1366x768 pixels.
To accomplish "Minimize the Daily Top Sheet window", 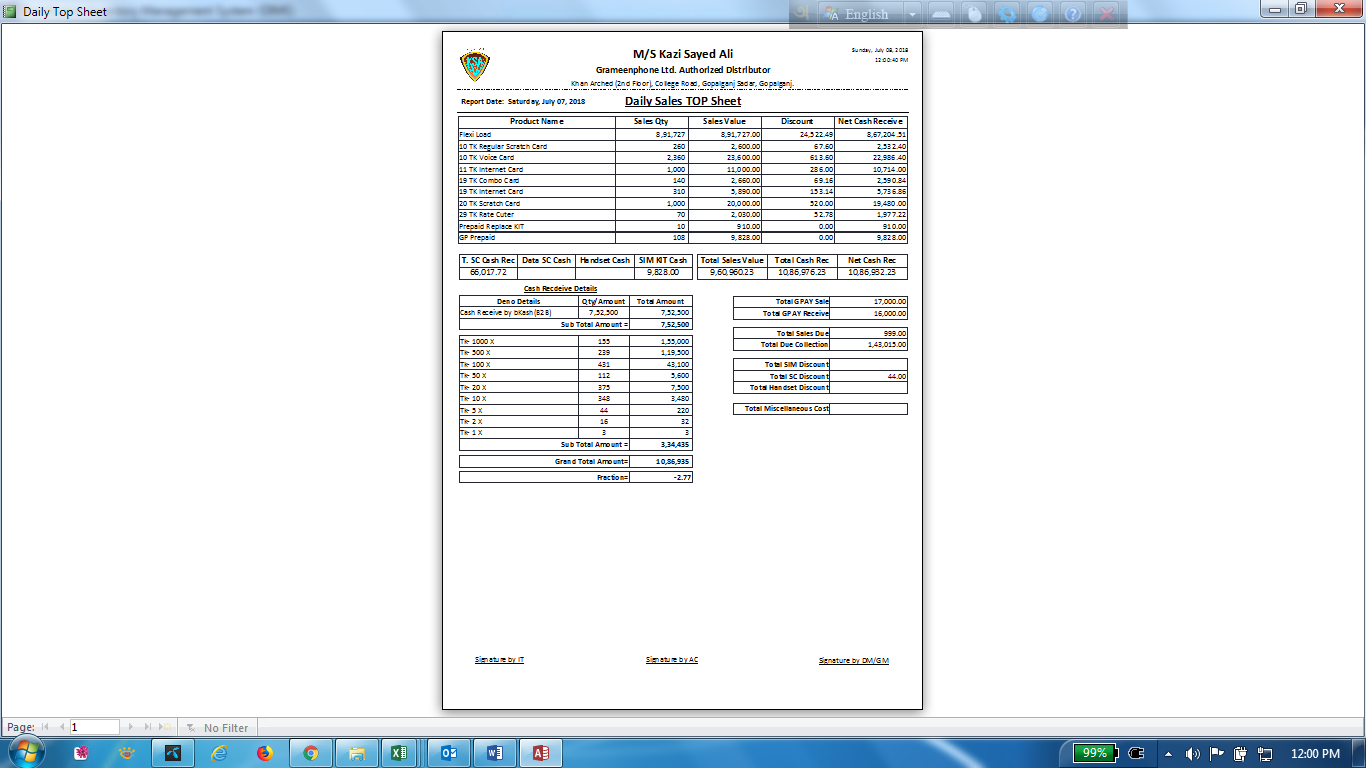I will (x=1275, y=9).
